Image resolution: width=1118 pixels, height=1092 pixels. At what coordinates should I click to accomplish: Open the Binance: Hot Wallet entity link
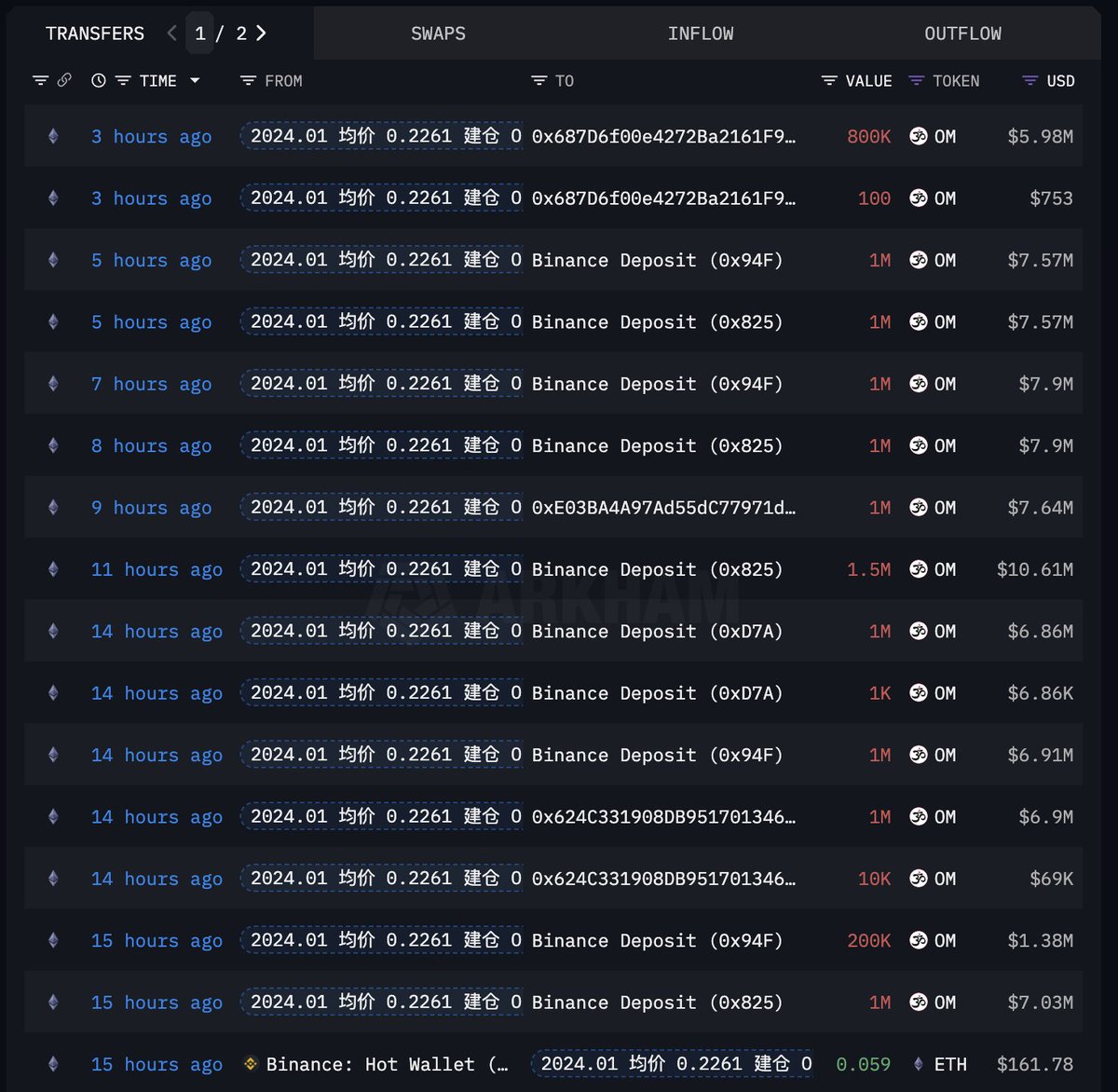click(387, 1064)
